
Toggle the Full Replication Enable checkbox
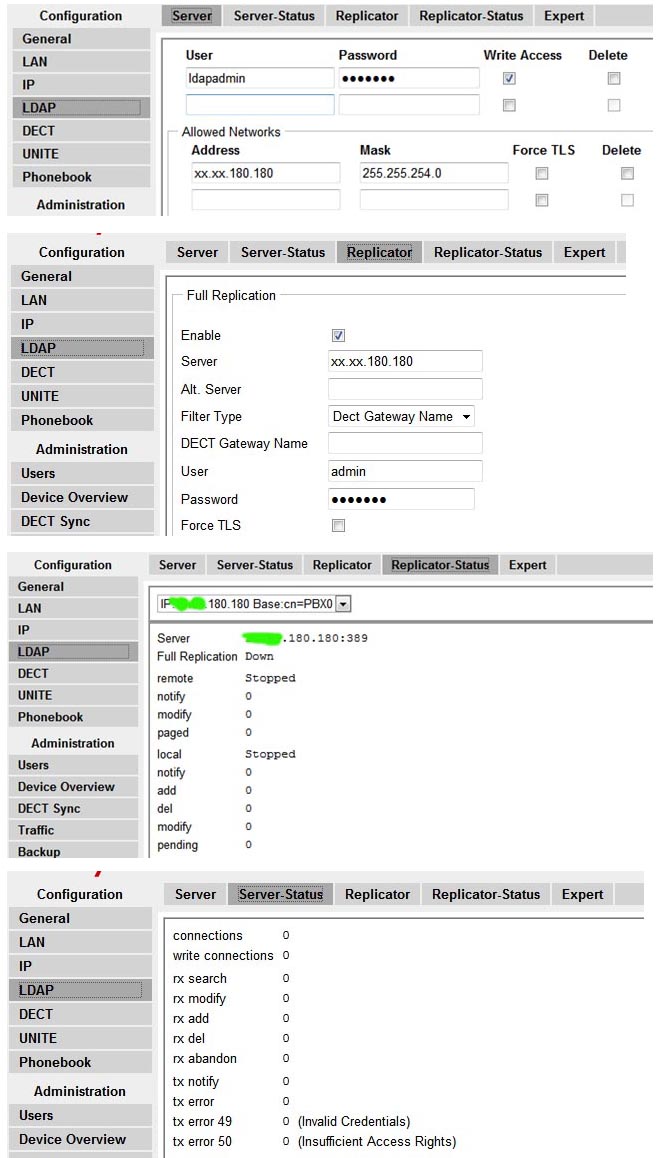click(x=338, y=336)
